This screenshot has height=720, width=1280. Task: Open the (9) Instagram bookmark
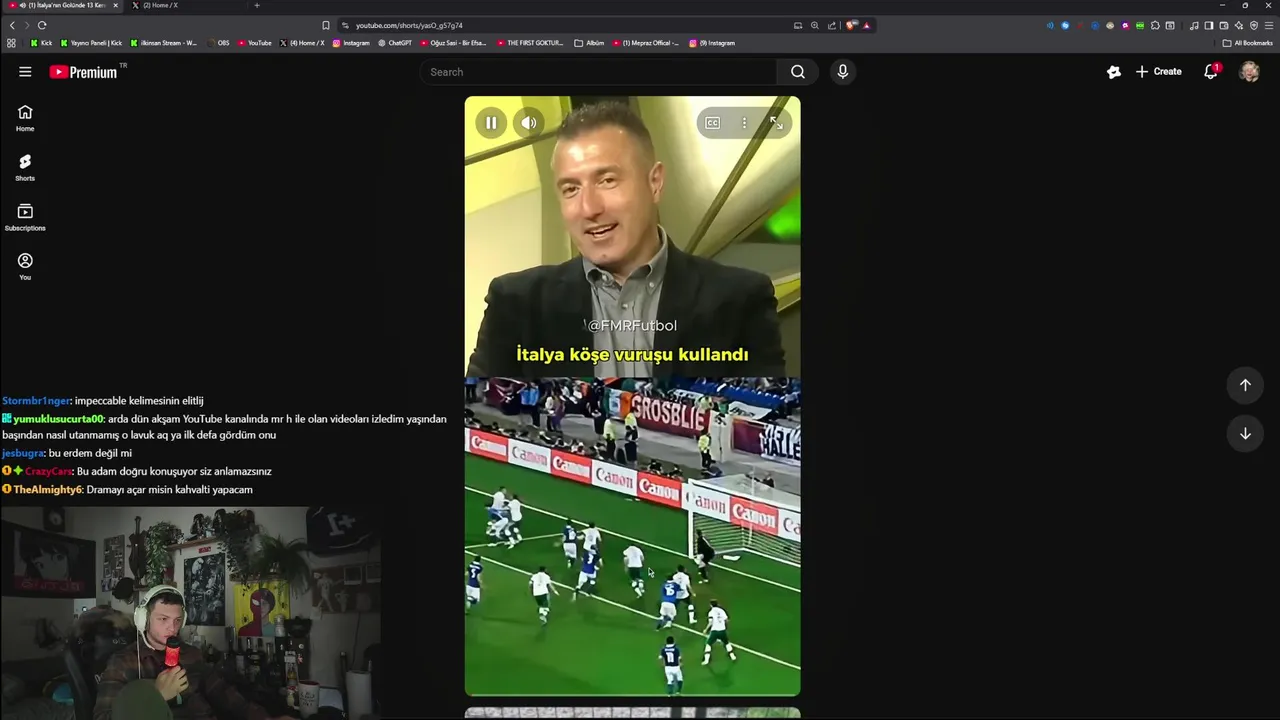tap(712, 43)
